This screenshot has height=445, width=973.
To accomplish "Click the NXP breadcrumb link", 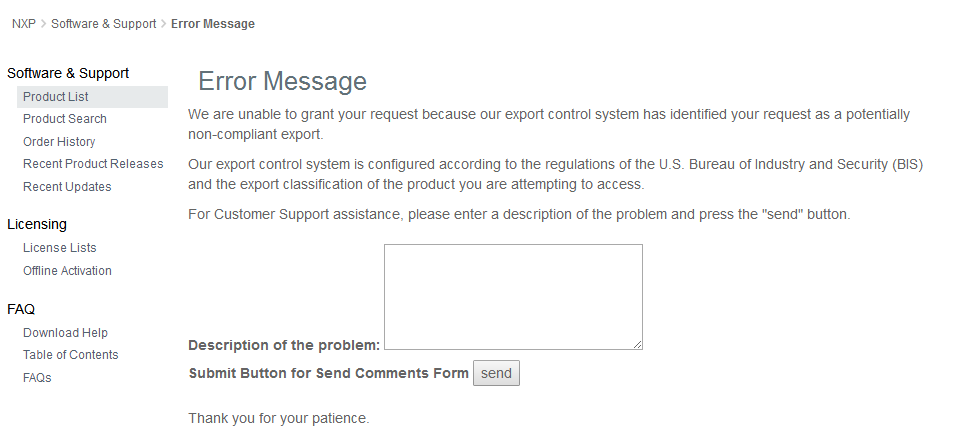I will click(23, 24).
